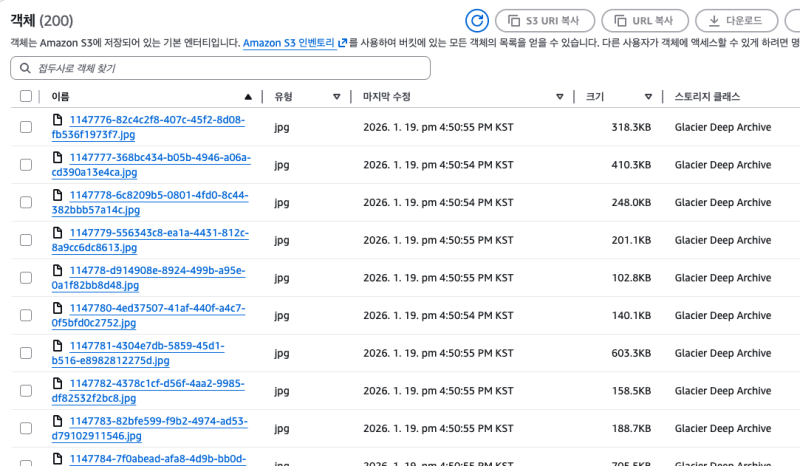Screen dimensions: 800x466
Task: Sort by 이름 using ascending arrow
Action: [248, 97]
